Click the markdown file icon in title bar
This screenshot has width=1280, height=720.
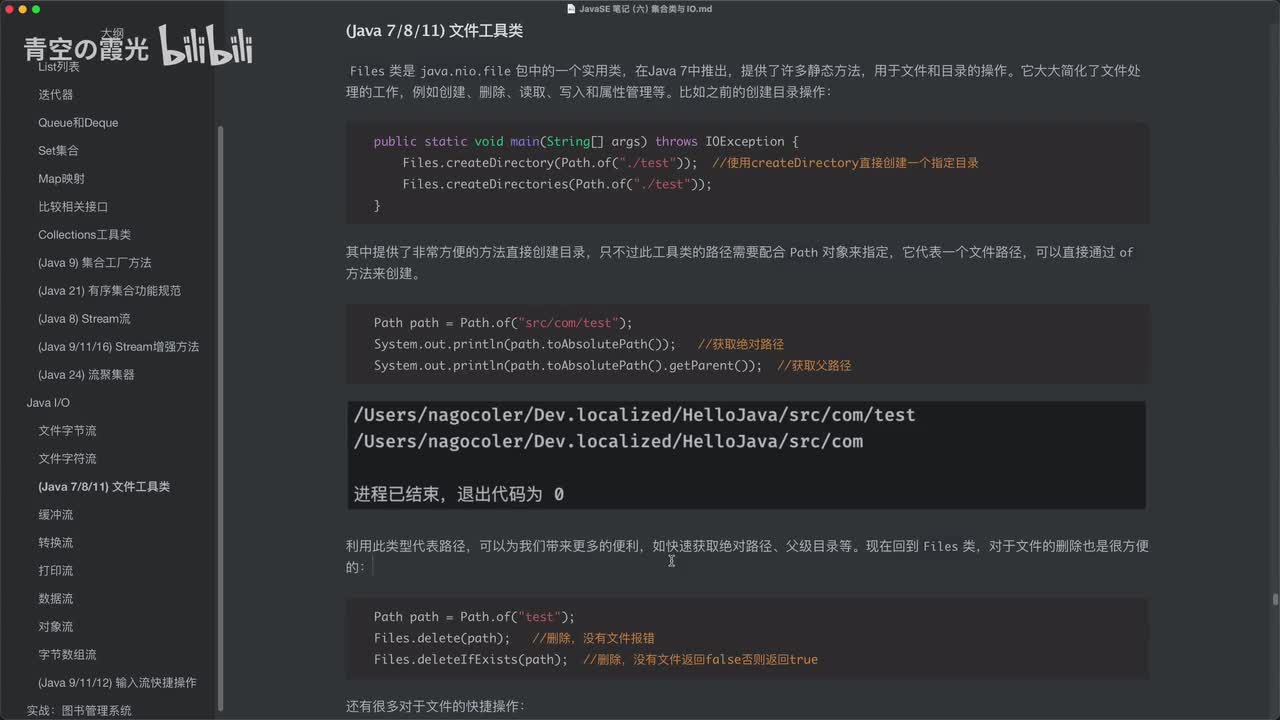571,8
